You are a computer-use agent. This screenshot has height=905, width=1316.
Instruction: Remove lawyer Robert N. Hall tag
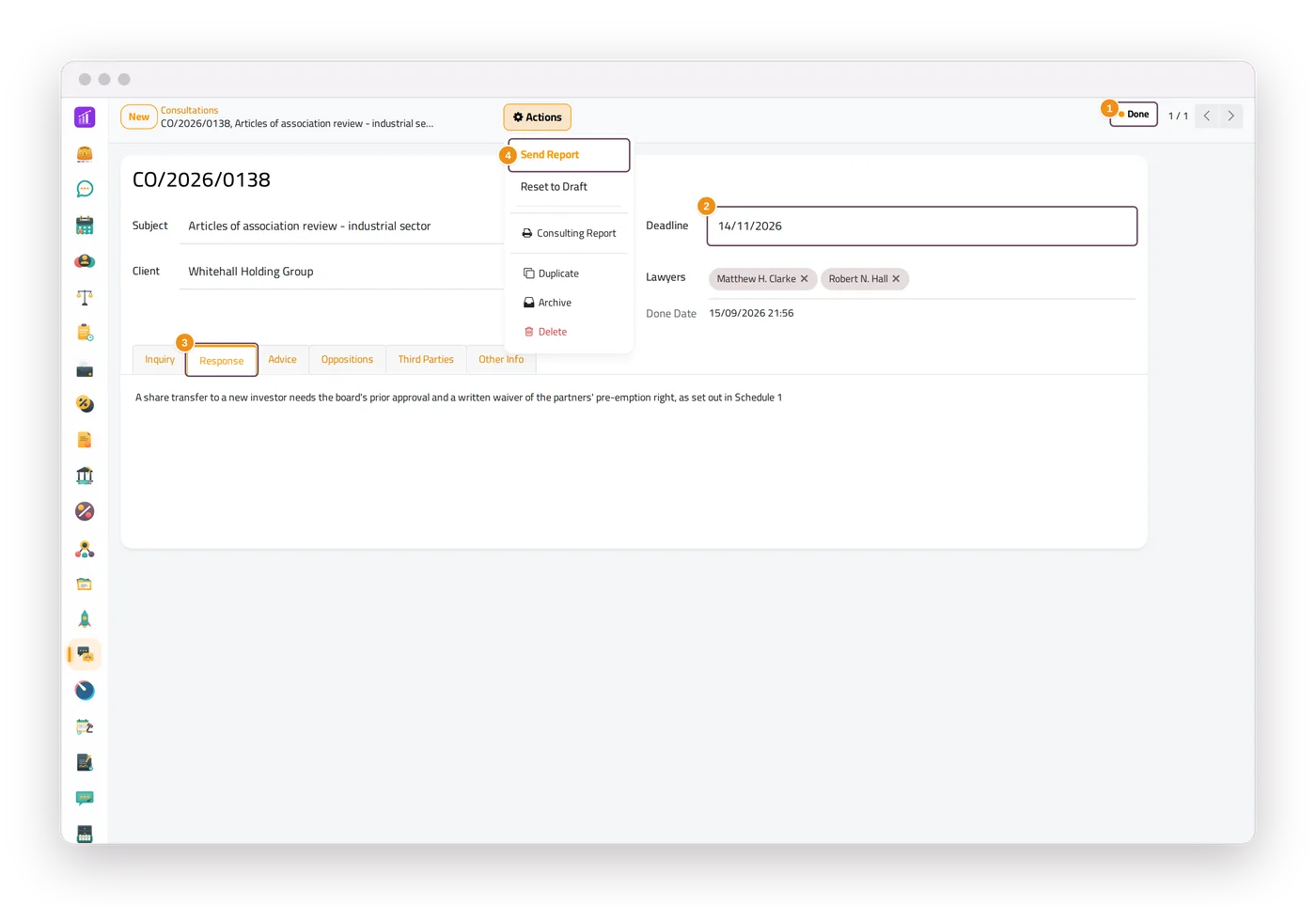pos(896,279)
